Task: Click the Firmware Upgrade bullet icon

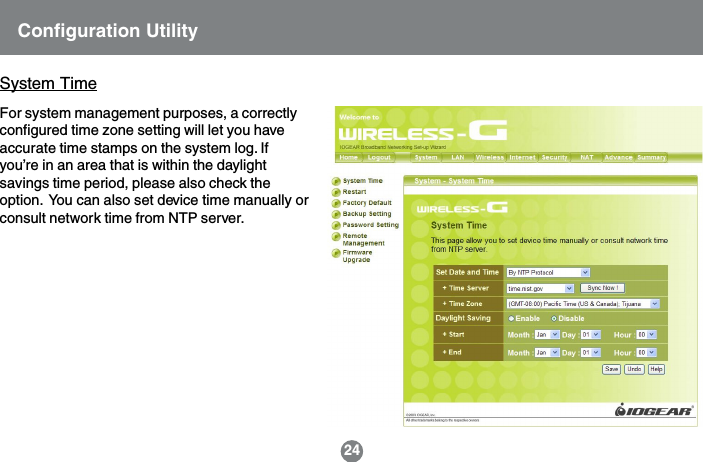Action: [336, 253]
